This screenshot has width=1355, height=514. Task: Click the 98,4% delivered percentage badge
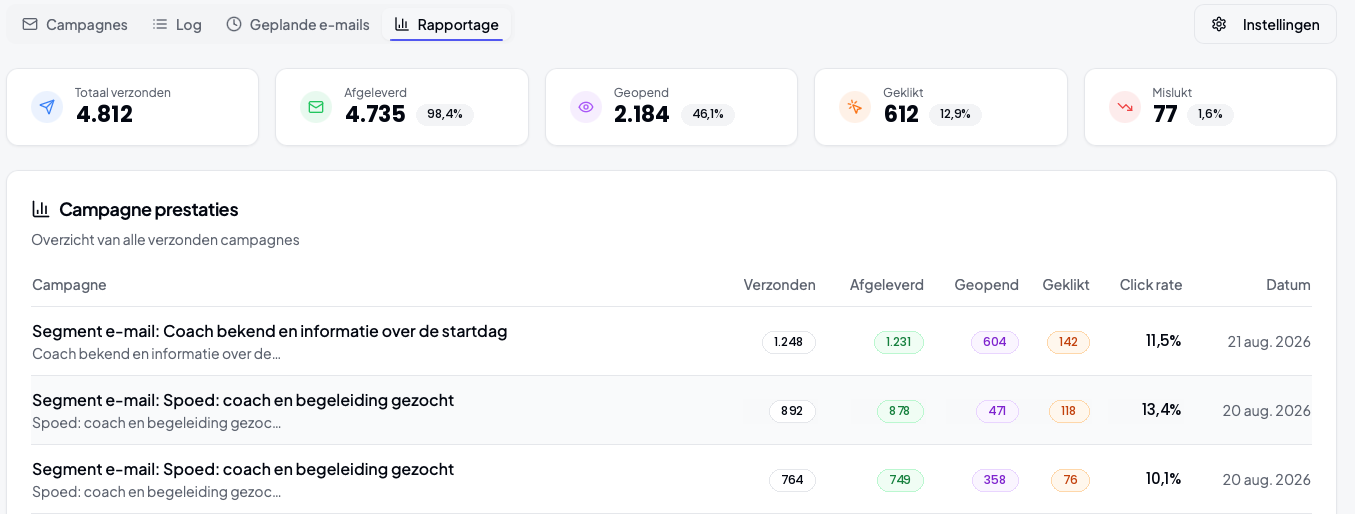click(x=445, y=114)
